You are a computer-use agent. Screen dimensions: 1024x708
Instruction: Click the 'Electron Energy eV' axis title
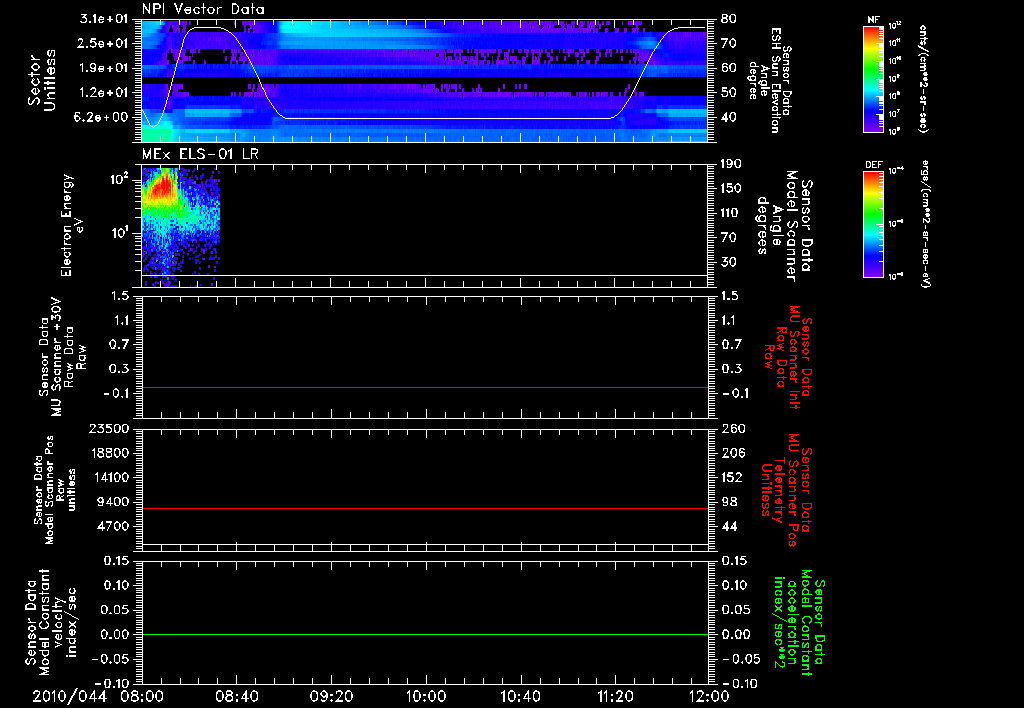click(72, 225)
